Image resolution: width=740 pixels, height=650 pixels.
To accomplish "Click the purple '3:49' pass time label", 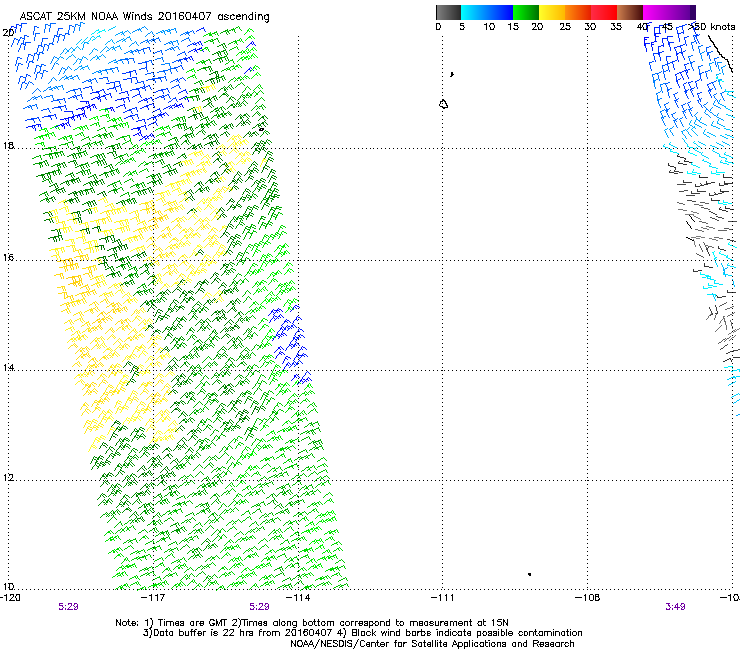I will tap(675, 607).
